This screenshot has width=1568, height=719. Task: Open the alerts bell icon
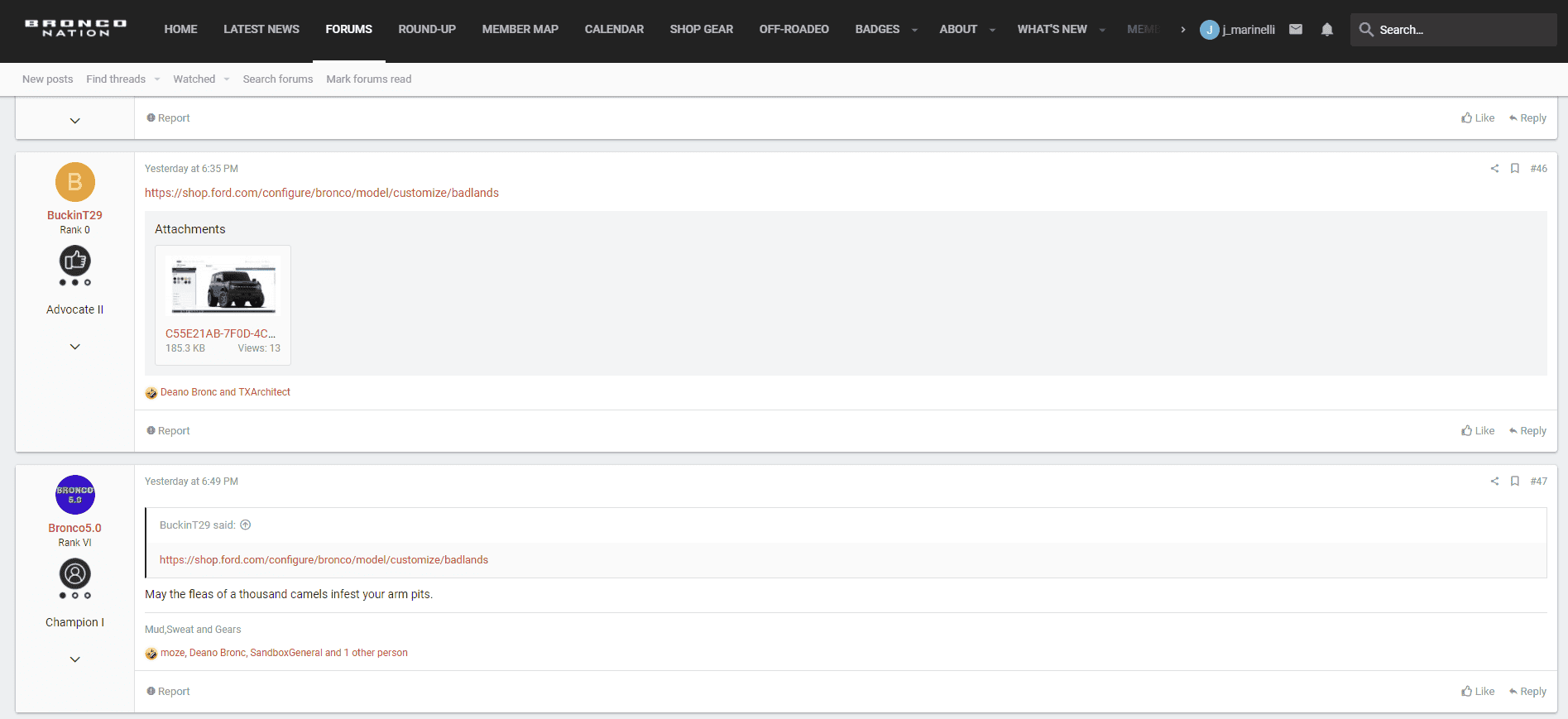click(x=1327, y=30)
